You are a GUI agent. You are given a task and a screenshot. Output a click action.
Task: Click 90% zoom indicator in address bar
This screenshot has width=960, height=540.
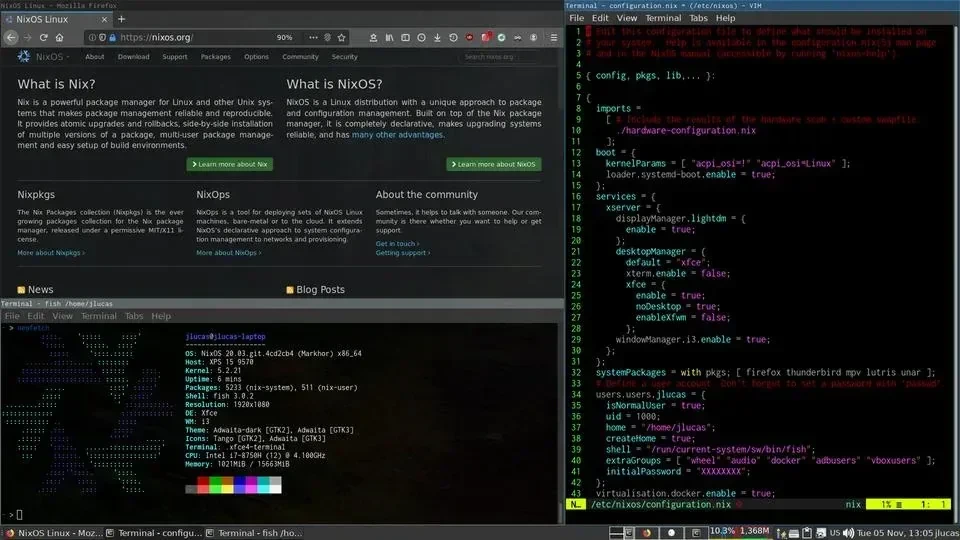coord(284,37)
